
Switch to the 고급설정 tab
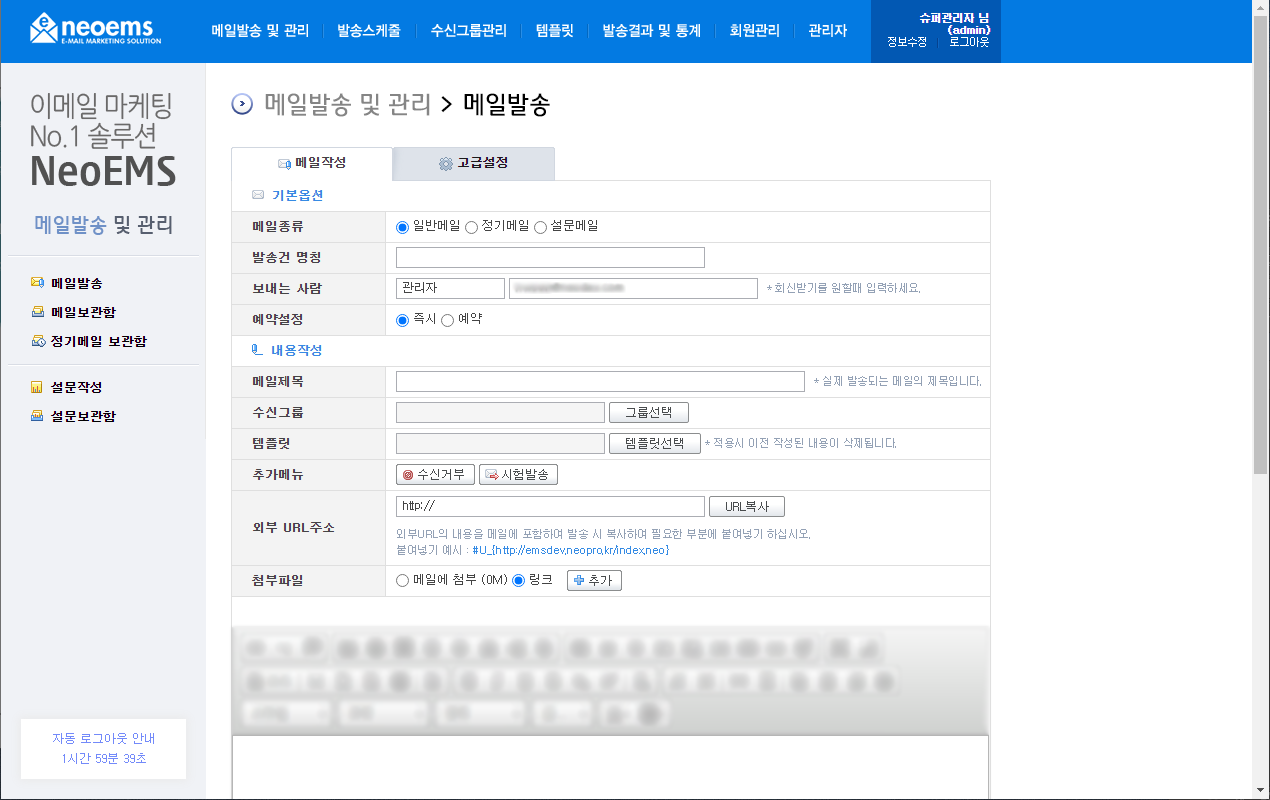click(474, 163)
